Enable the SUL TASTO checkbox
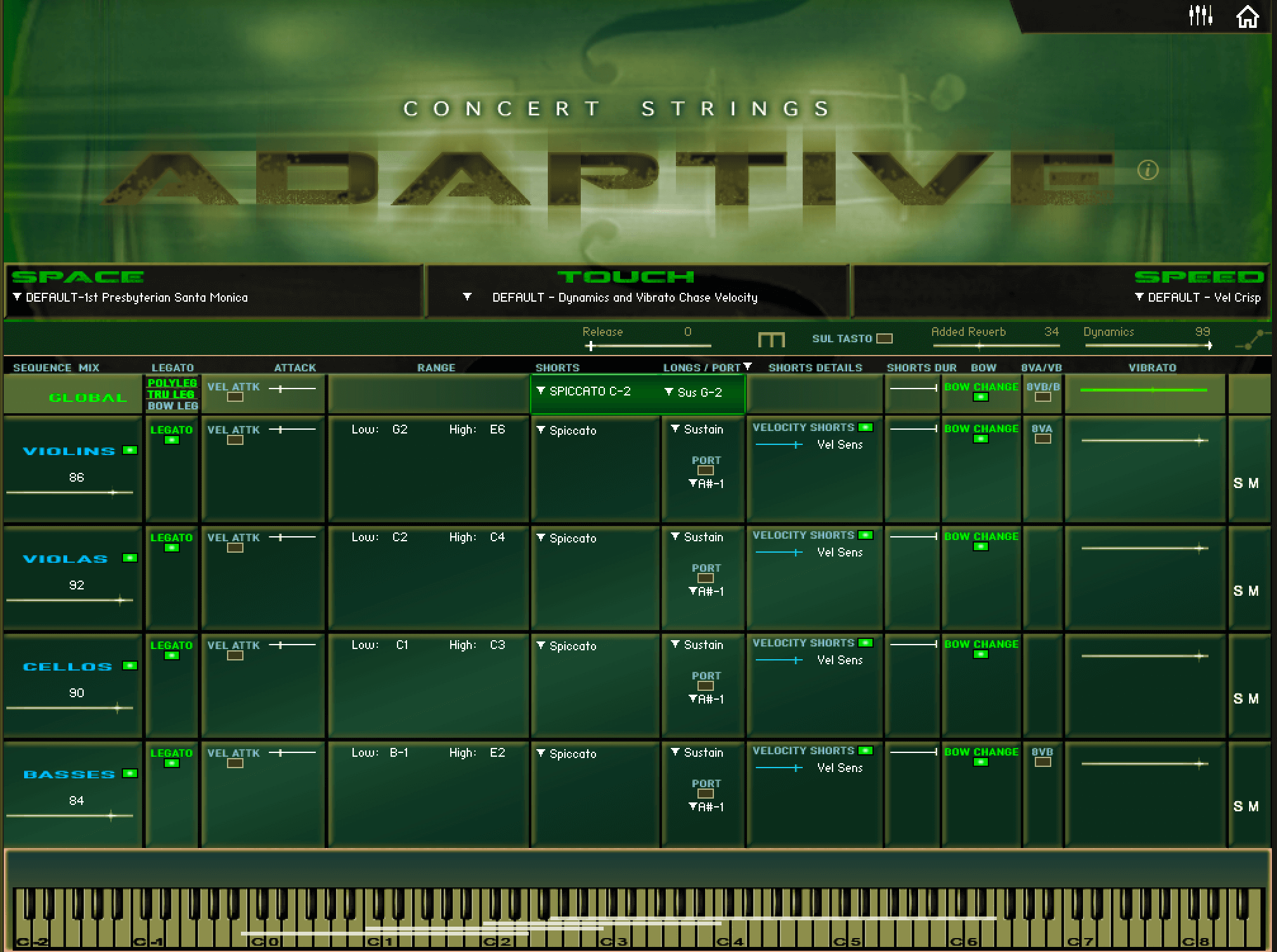1277x952 pixels. (x=885, y=338)
